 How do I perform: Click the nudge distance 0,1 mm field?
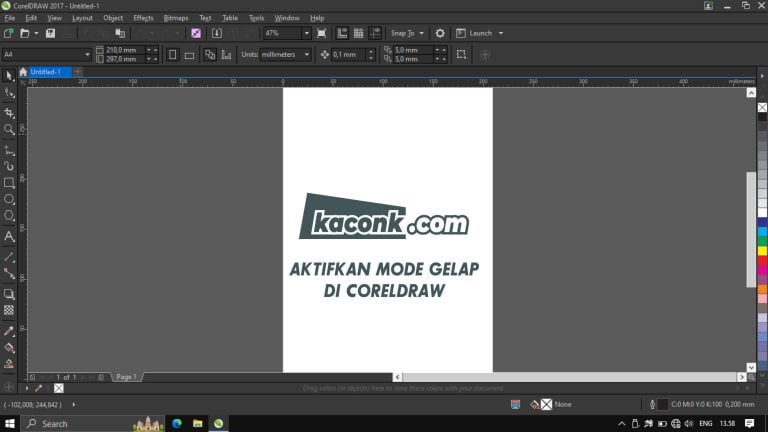tap(349, 54)
